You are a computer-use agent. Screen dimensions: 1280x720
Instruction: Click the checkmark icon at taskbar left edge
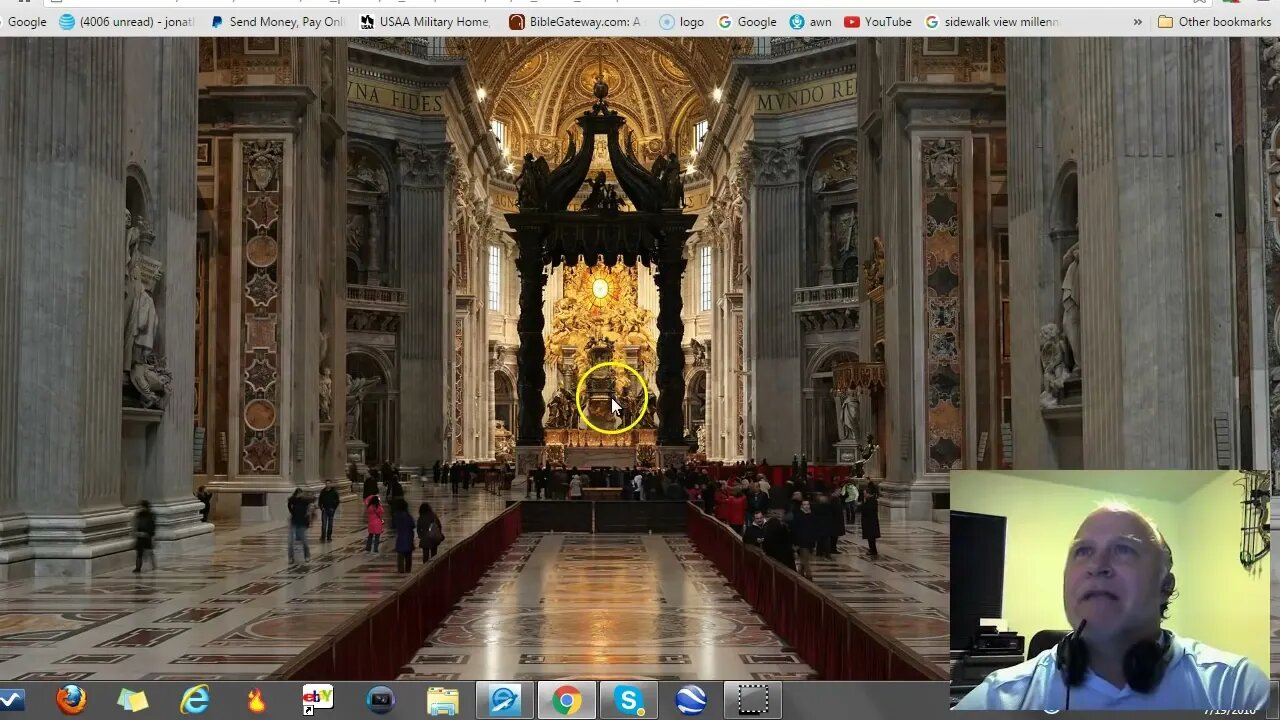[11, 700]
